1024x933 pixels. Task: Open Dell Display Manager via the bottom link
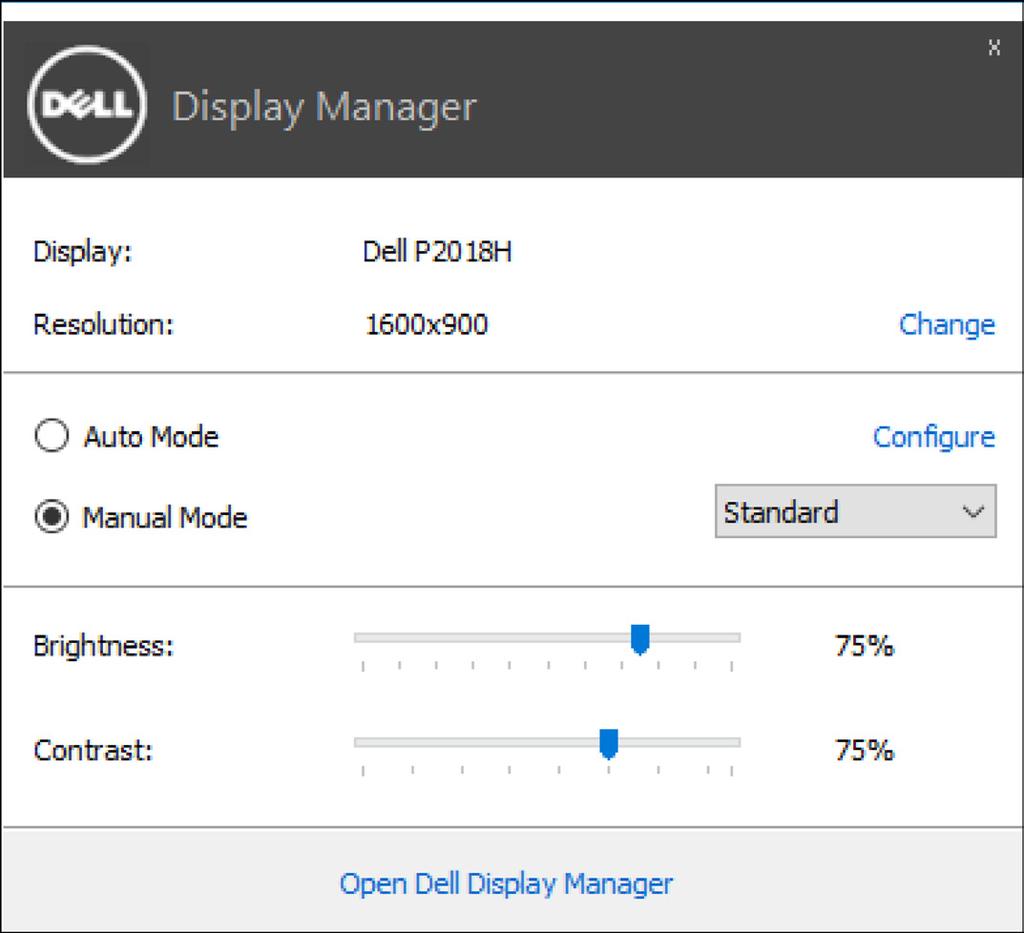coord(506,884)
